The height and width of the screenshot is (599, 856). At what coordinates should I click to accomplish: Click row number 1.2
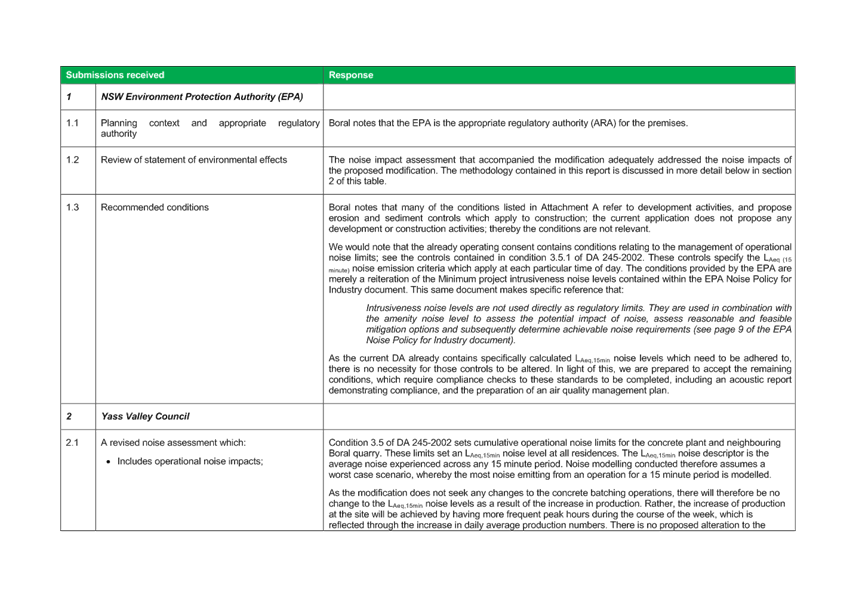72,159
